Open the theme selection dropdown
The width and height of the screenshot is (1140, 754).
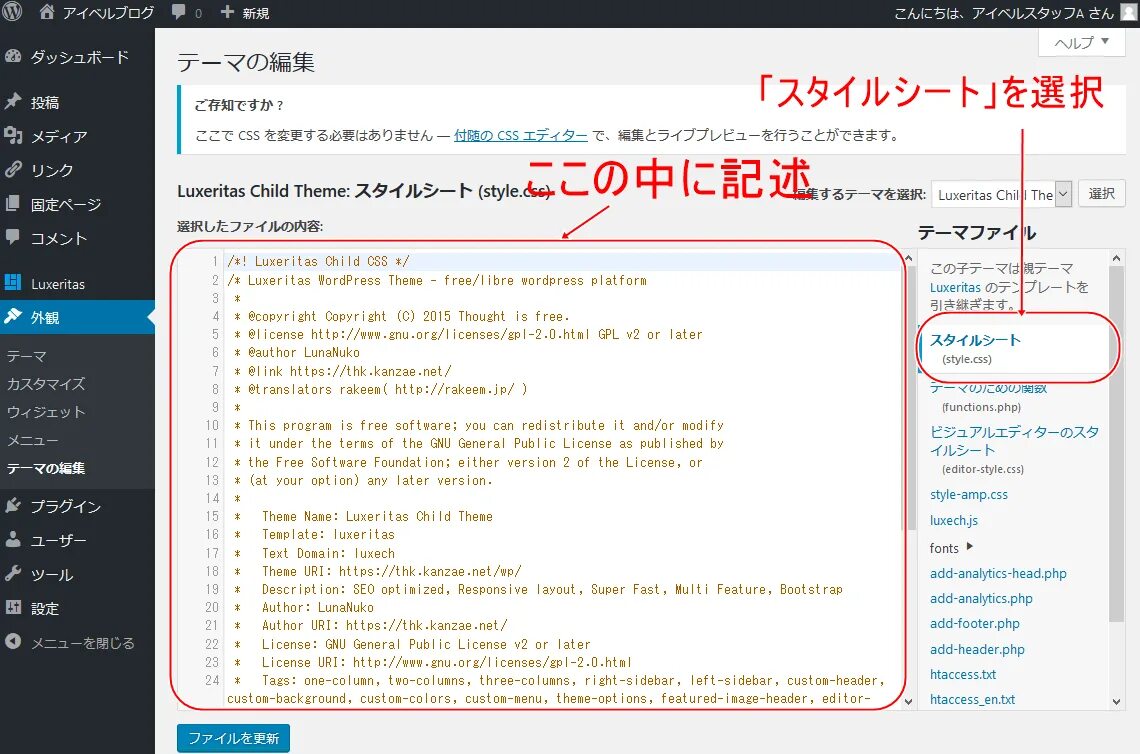click(1001, 194)
